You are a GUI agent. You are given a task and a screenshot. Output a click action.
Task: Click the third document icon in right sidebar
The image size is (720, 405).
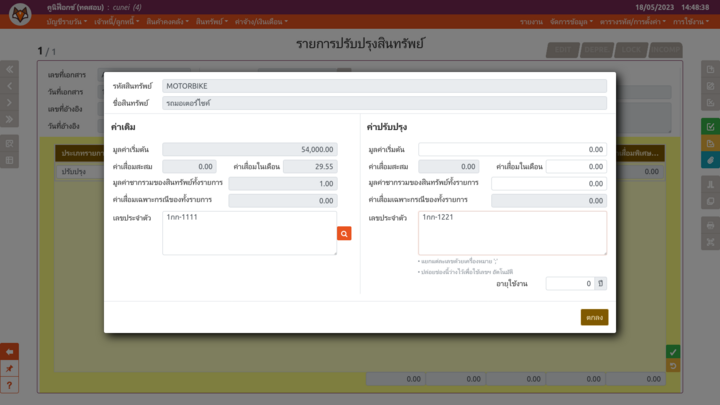[710, 102]
